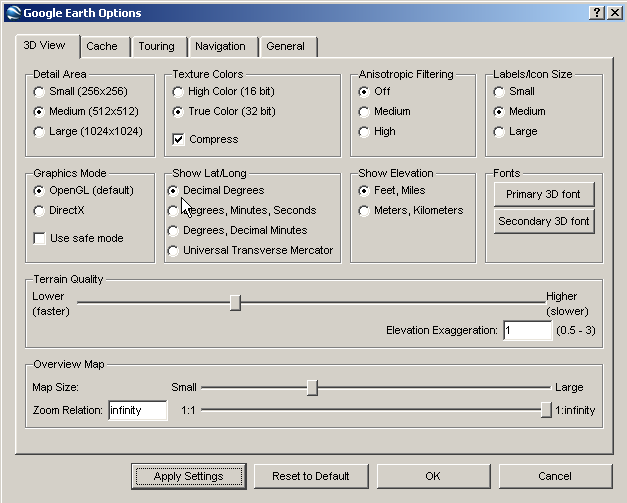Click the Primary 3D font button

[x=544, y=194]
